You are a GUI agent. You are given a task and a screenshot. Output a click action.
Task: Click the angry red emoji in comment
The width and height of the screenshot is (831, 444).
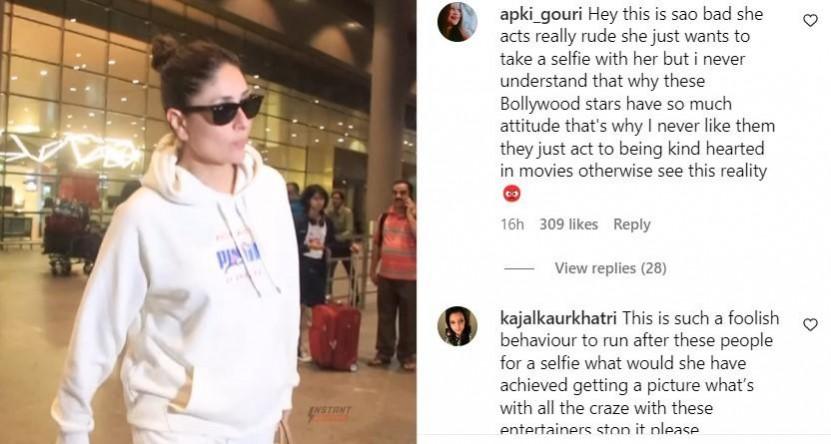511,193
